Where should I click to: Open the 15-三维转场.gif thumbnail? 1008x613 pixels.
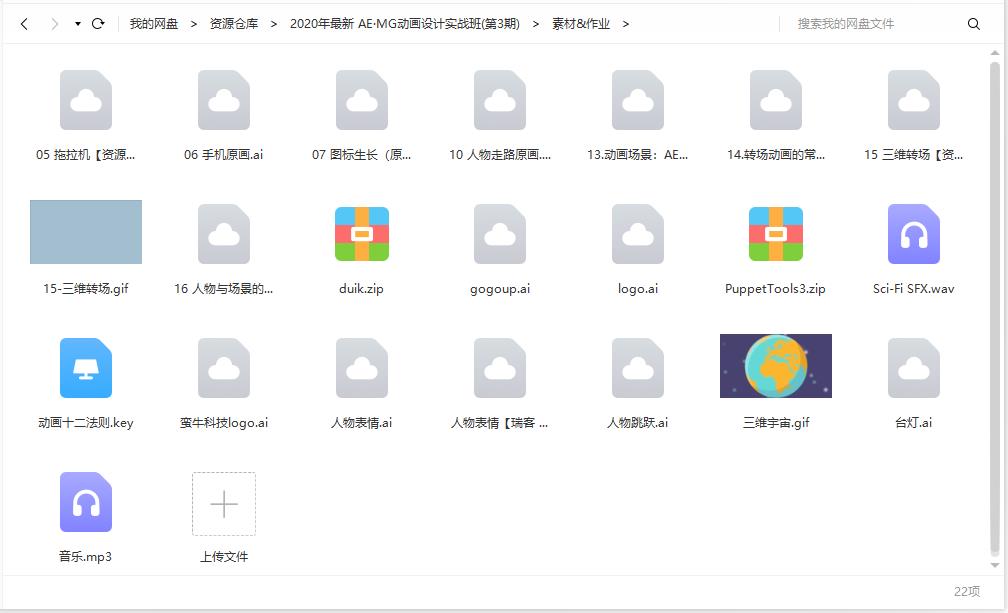click(x=86, y=232)
